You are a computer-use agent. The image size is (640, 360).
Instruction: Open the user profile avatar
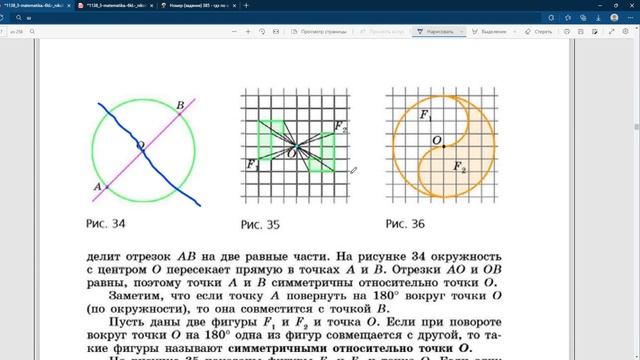(614, 18)
